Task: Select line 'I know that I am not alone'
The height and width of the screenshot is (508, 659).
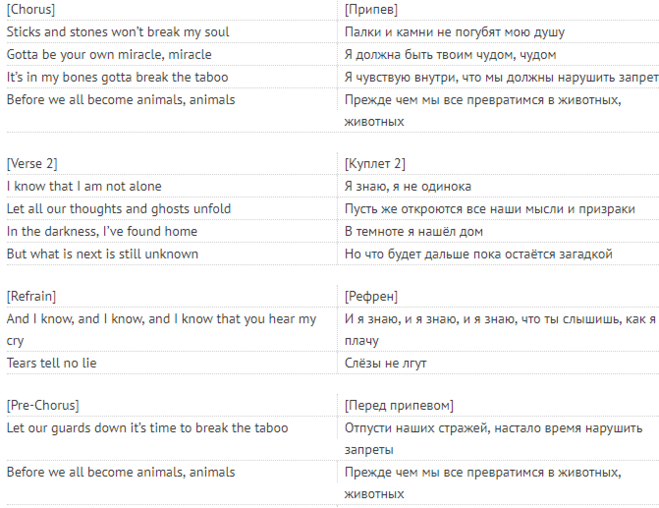Action: pos(84,186)
